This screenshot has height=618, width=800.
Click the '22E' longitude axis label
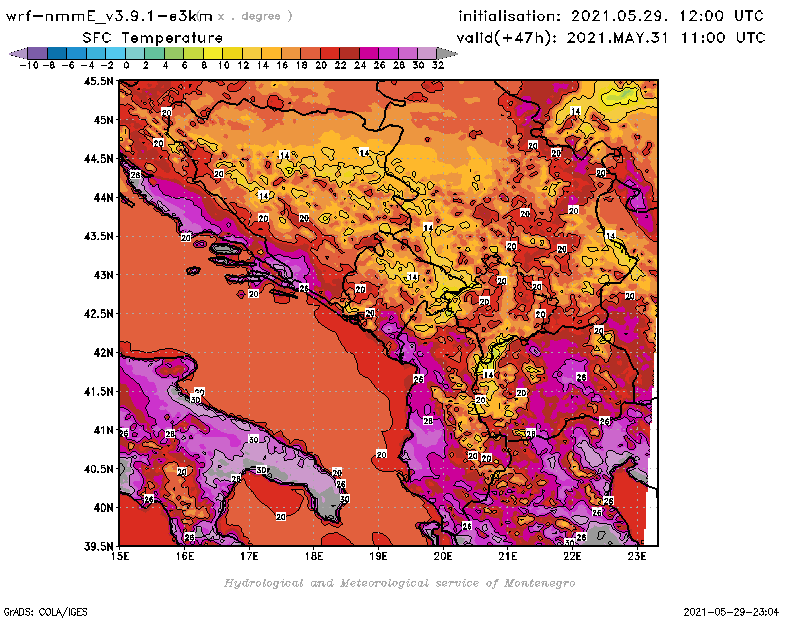[572, 556]
